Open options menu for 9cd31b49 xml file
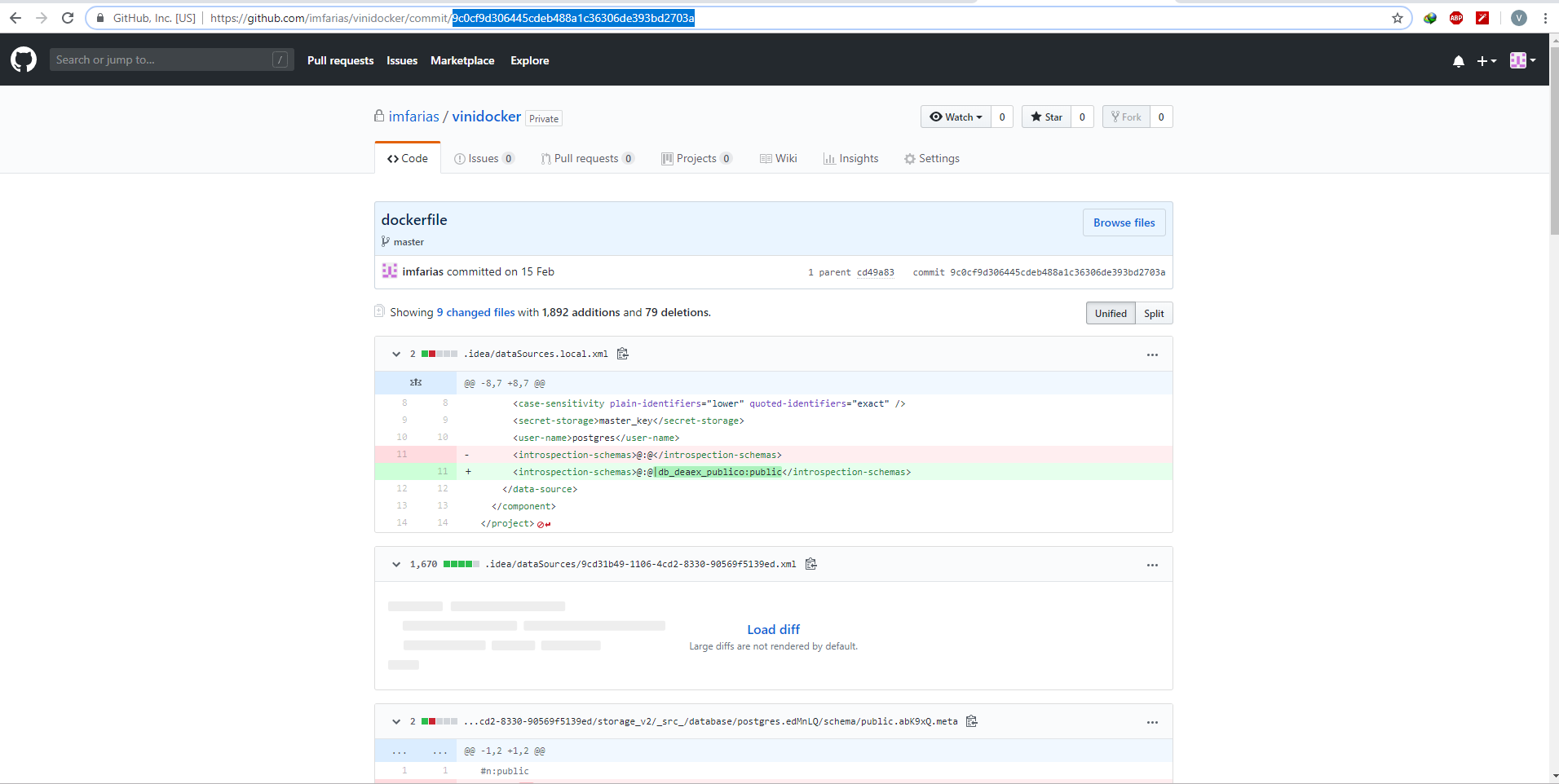Image resolution: width=1559 pixels, height=784 pixels. (x=1152, y=565)
